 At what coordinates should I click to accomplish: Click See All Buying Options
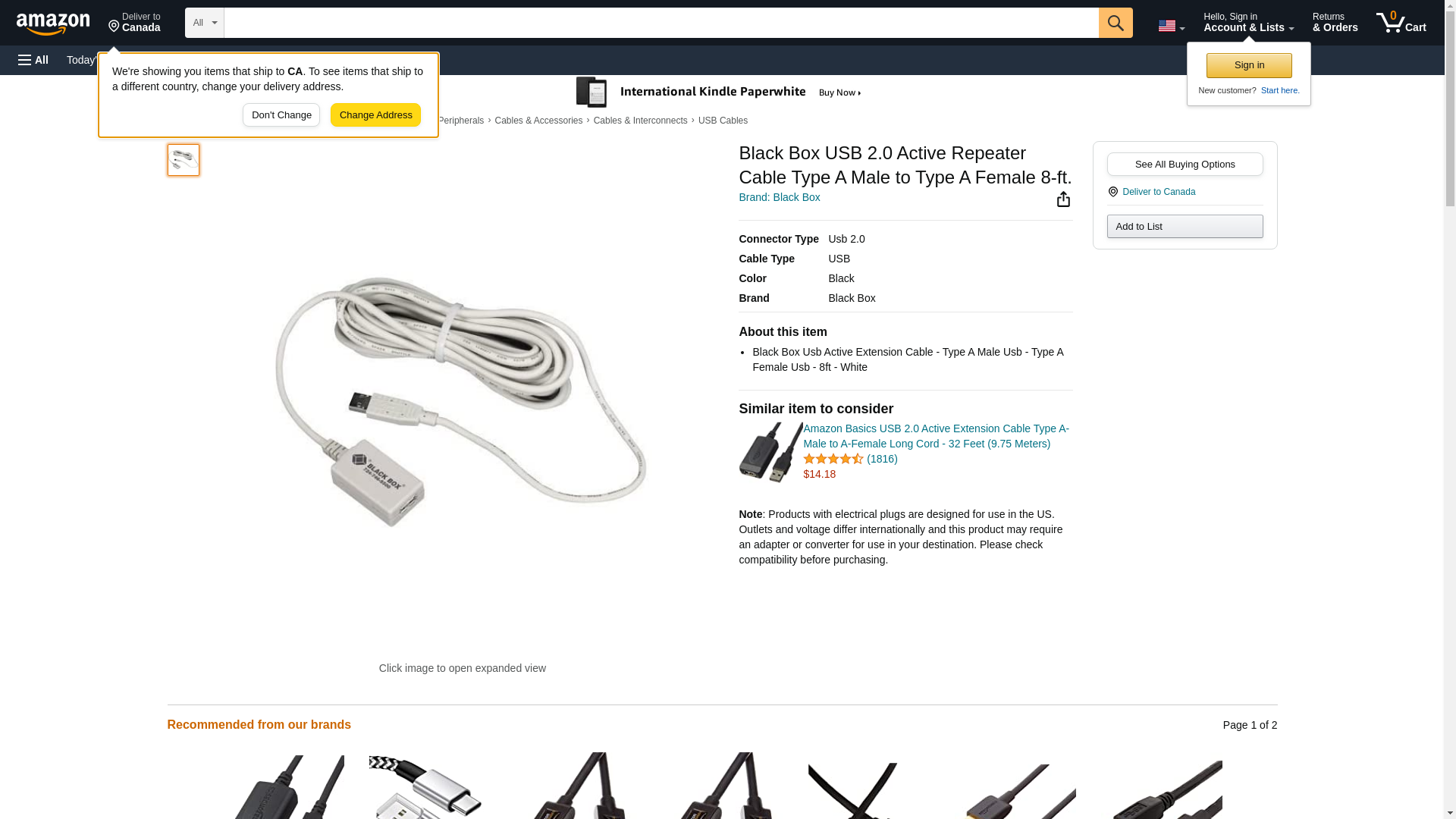(1185, 164)
